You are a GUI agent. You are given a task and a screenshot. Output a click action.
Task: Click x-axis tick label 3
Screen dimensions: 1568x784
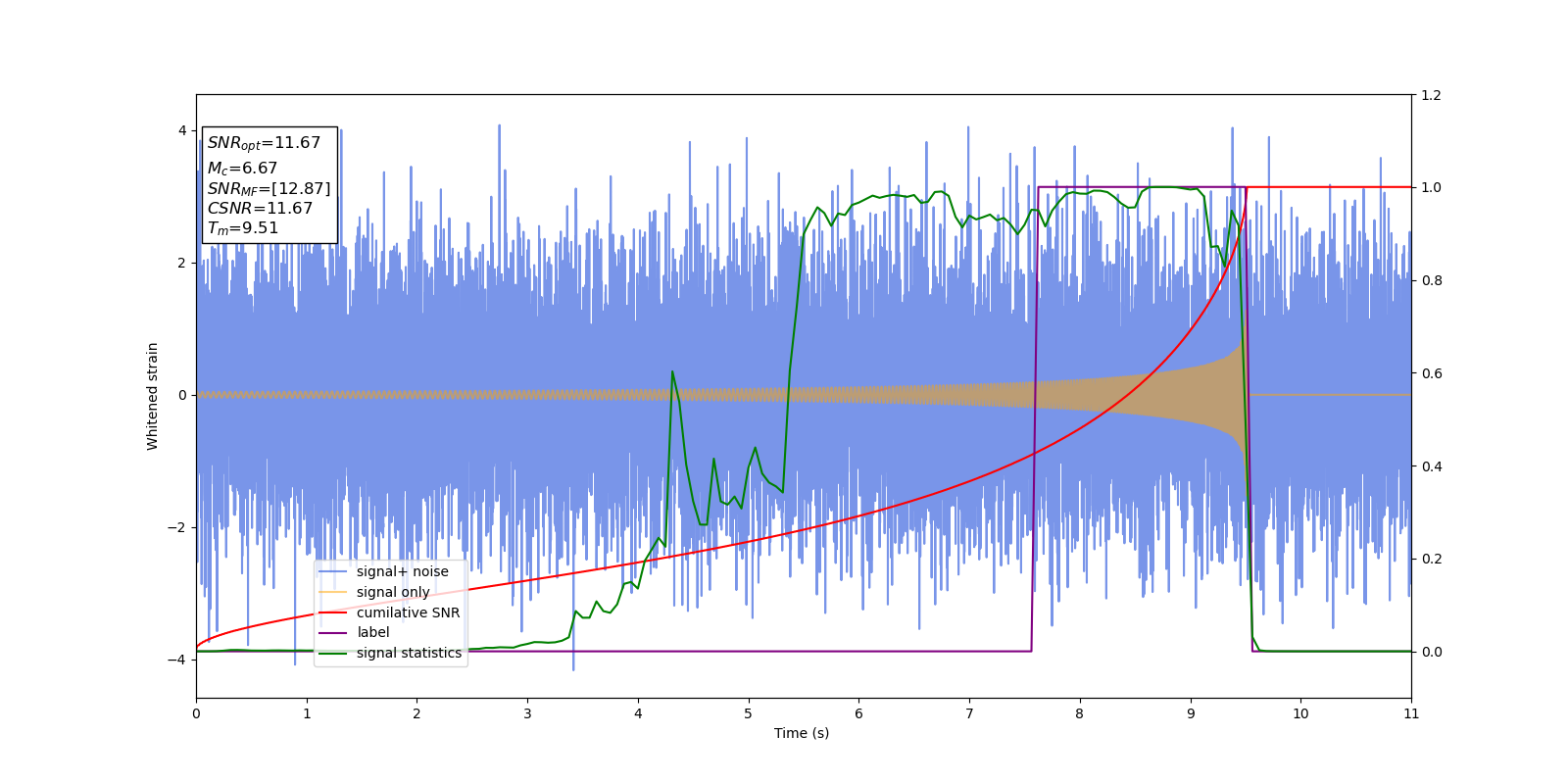(527, 713)
